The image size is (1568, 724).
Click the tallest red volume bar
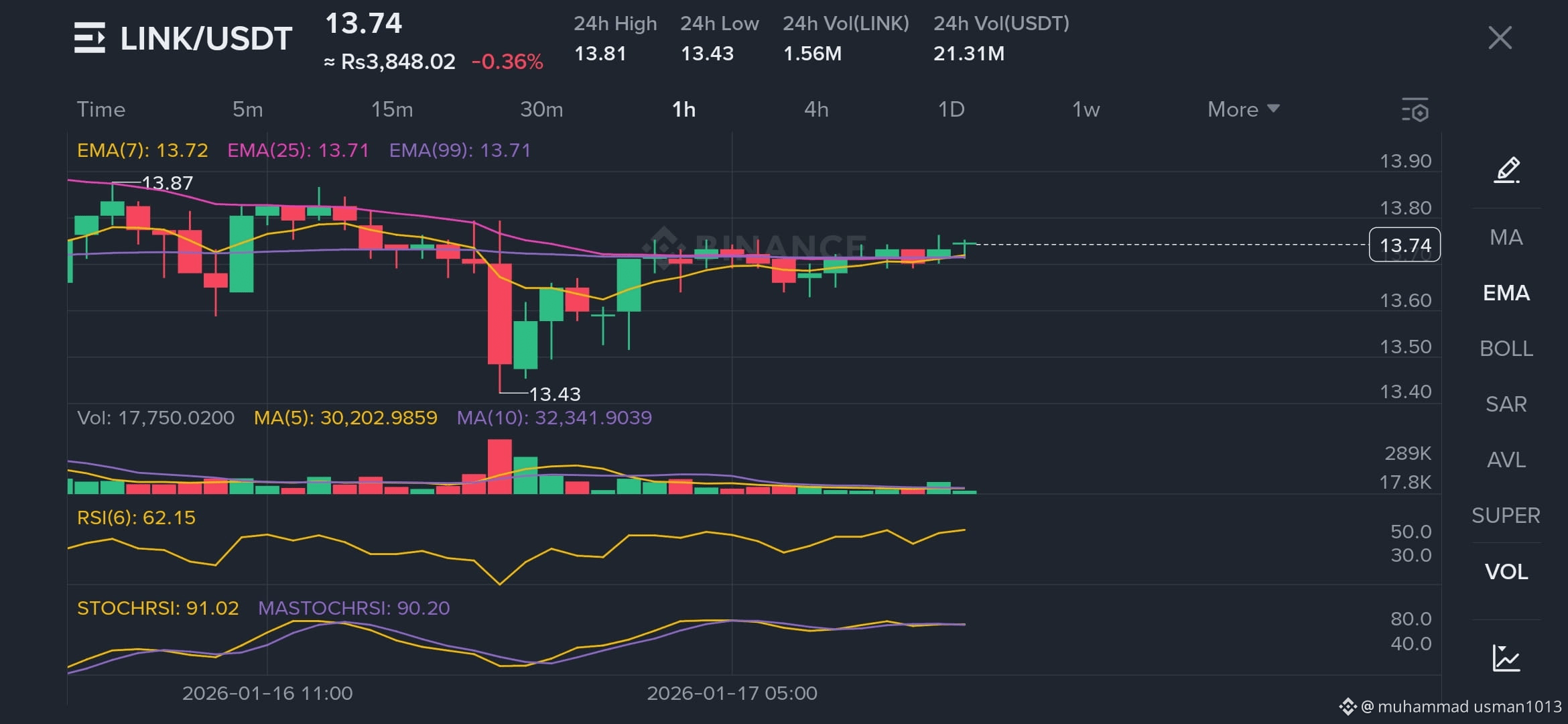pyautogui.click(x=500, y=467)
